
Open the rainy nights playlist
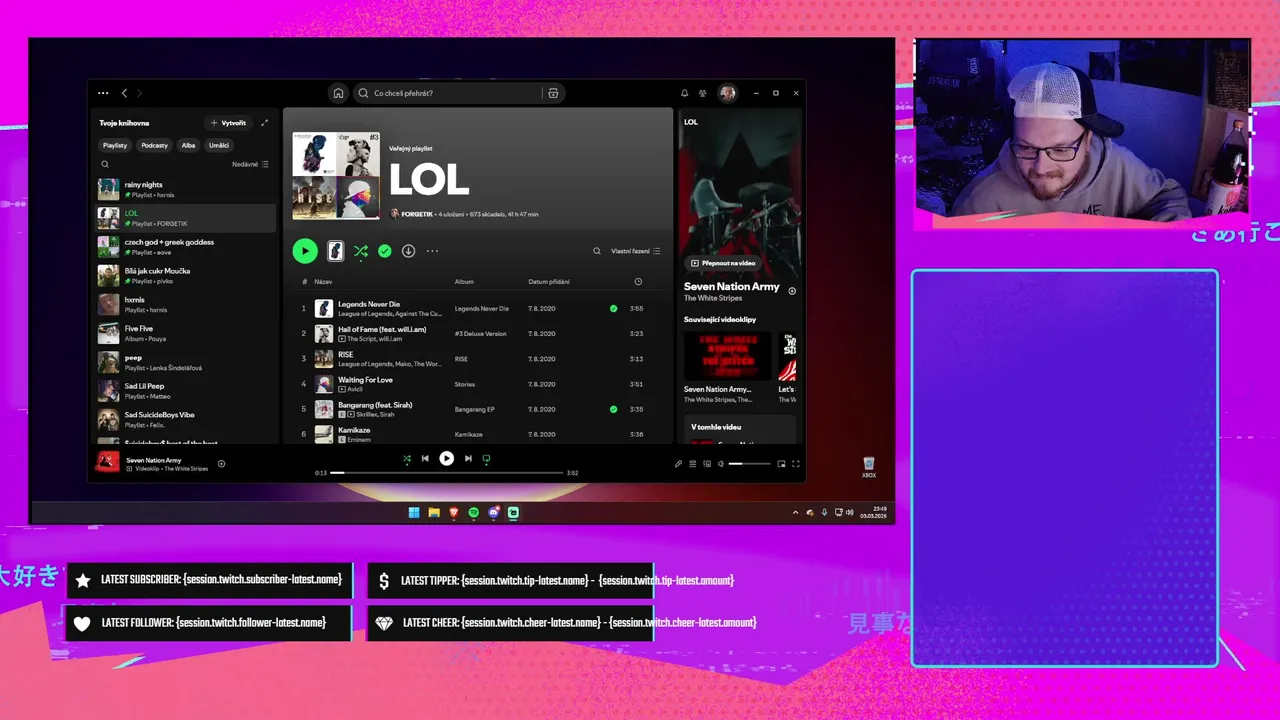pyautogui.click(x=186, y=189)
